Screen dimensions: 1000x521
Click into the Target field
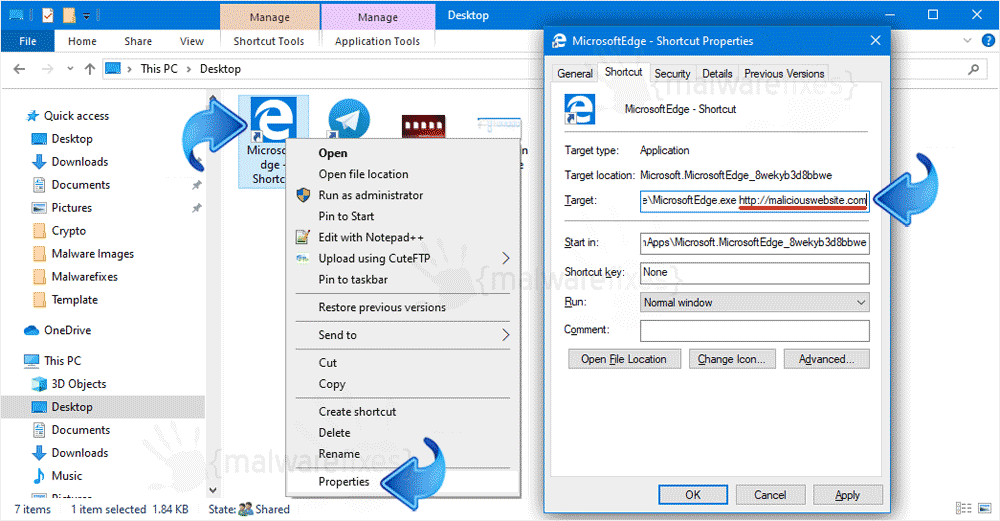(x=754, y=200)
